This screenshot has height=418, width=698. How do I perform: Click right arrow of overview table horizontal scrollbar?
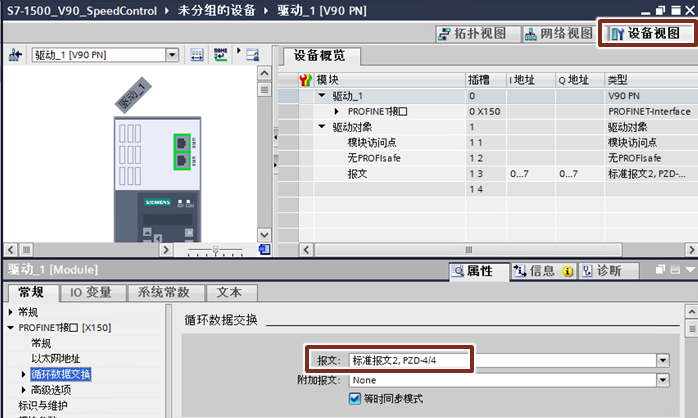point(691,250)
